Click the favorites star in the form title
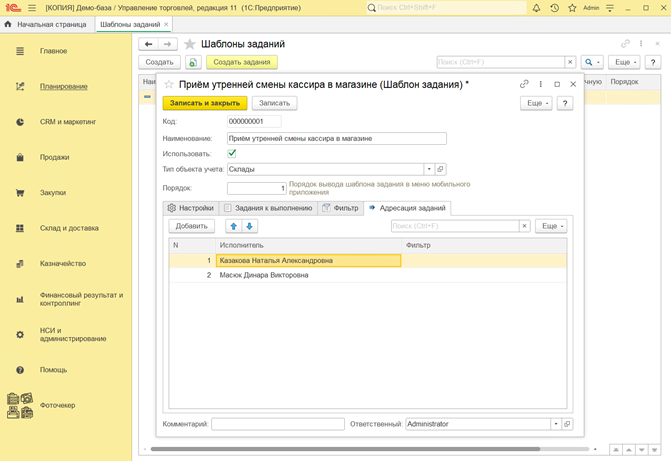671x461 pixels. [169, 85]
